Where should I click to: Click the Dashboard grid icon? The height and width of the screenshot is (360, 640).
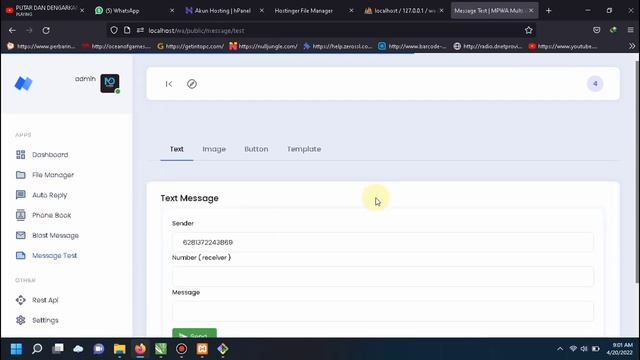pos(20,155)
